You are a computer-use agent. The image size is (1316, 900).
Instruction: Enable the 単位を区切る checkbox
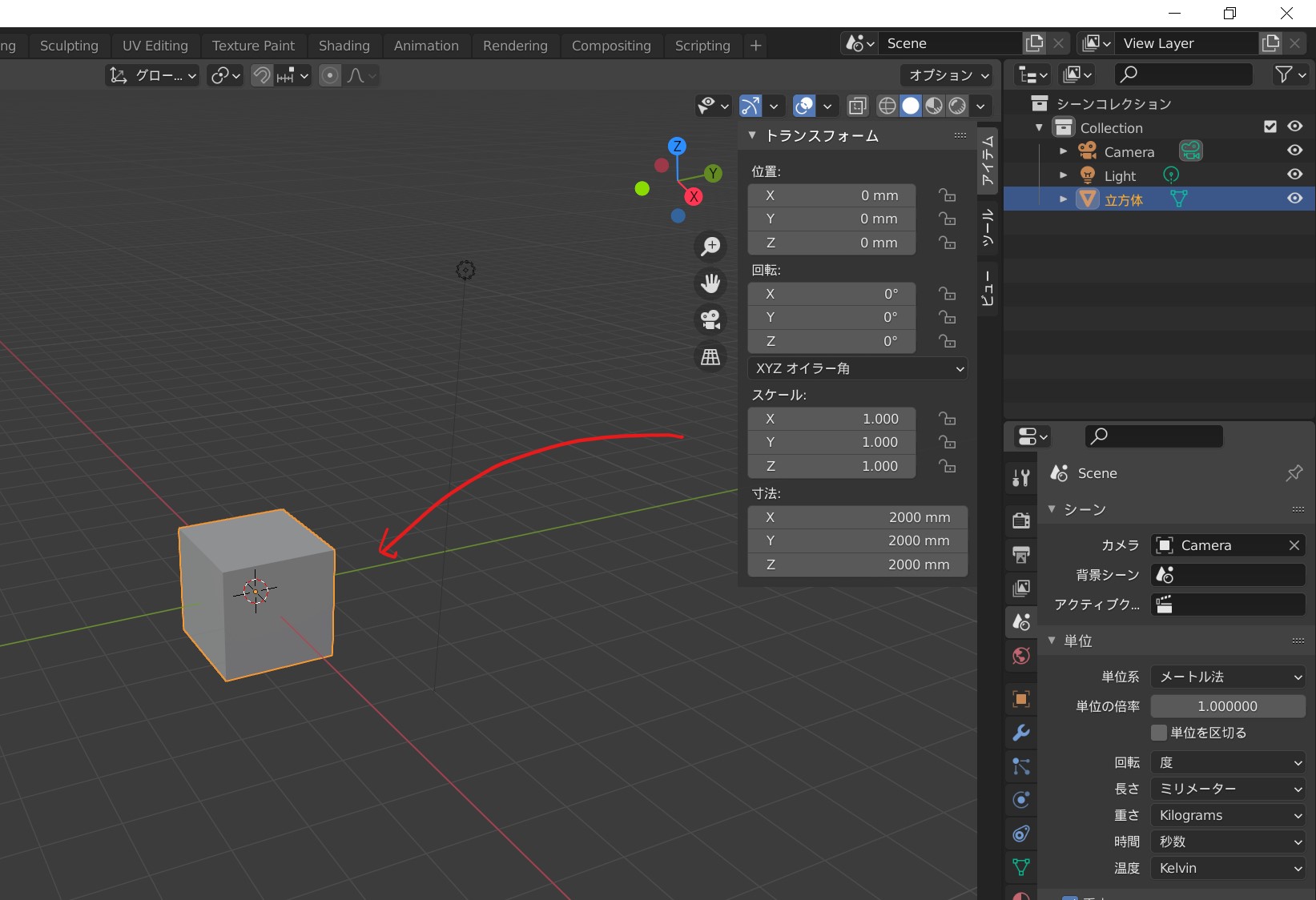(1159, 733)
